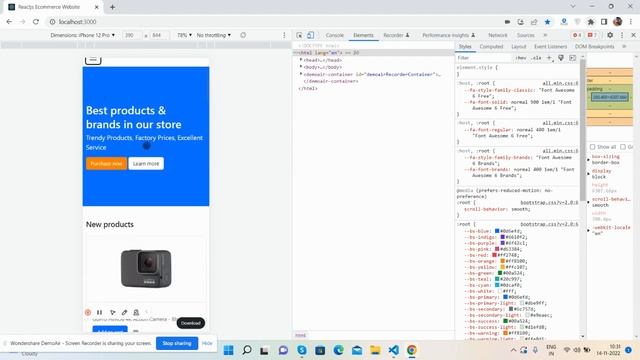
Task: Open File Explorer from taskbar
Action: click(x=375, y=350)
